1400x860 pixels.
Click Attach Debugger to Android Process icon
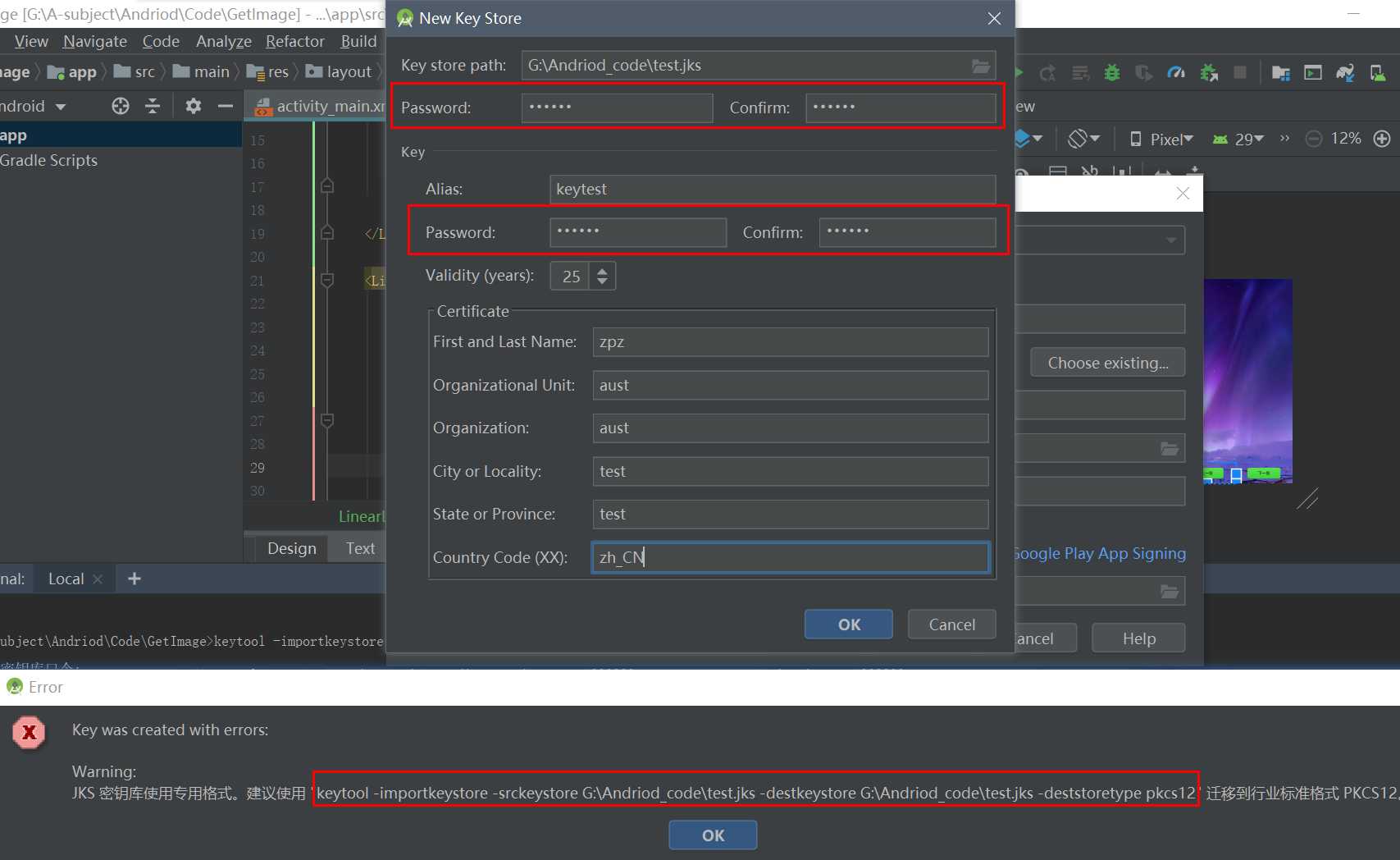tap(1209, 73)
